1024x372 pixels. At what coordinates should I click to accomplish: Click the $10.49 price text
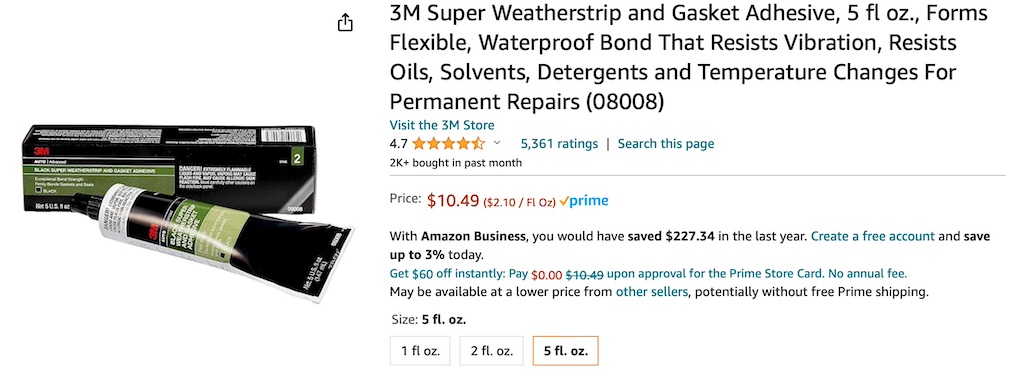point(453,200)
